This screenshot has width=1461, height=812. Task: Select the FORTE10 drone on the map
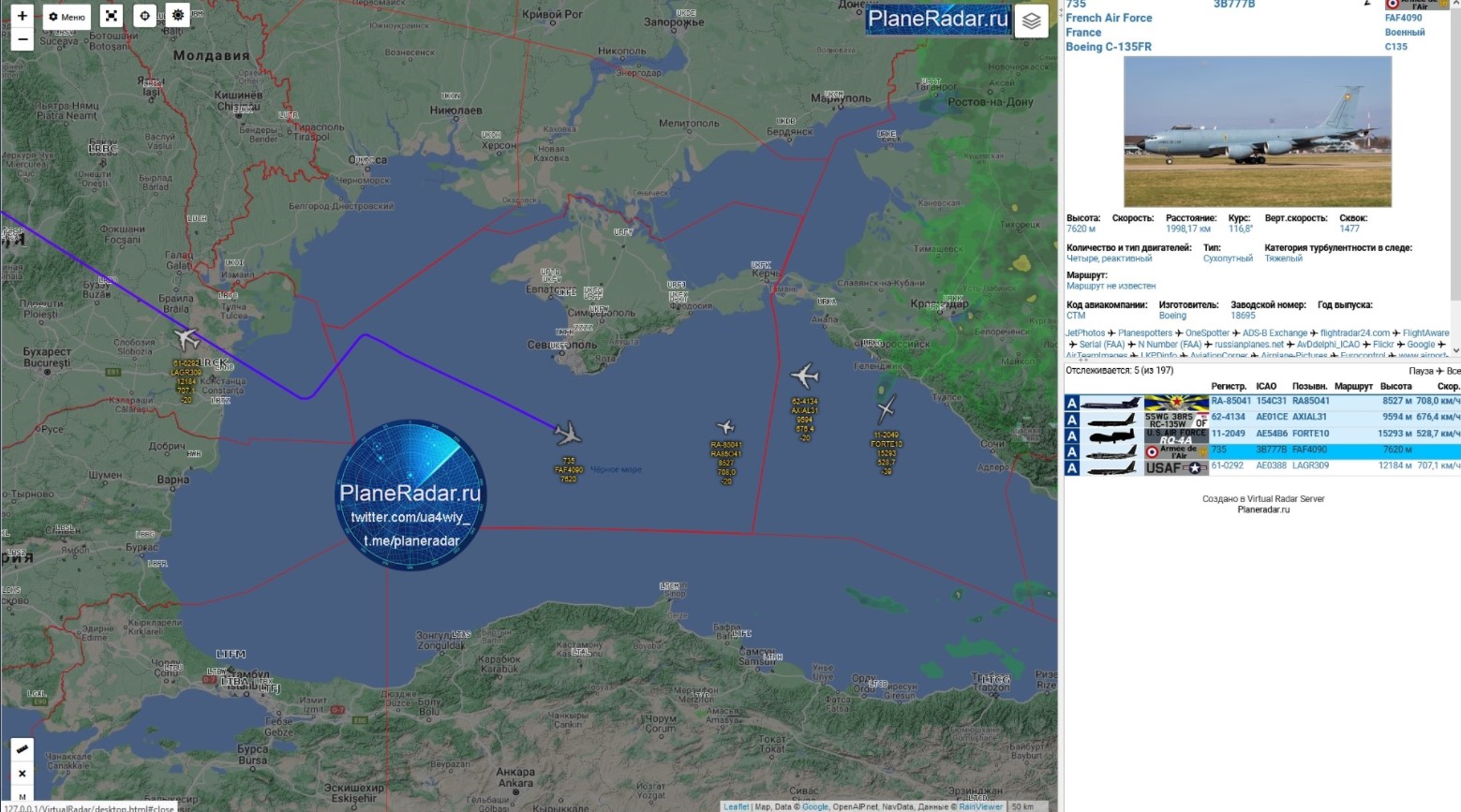click(887, 408)
